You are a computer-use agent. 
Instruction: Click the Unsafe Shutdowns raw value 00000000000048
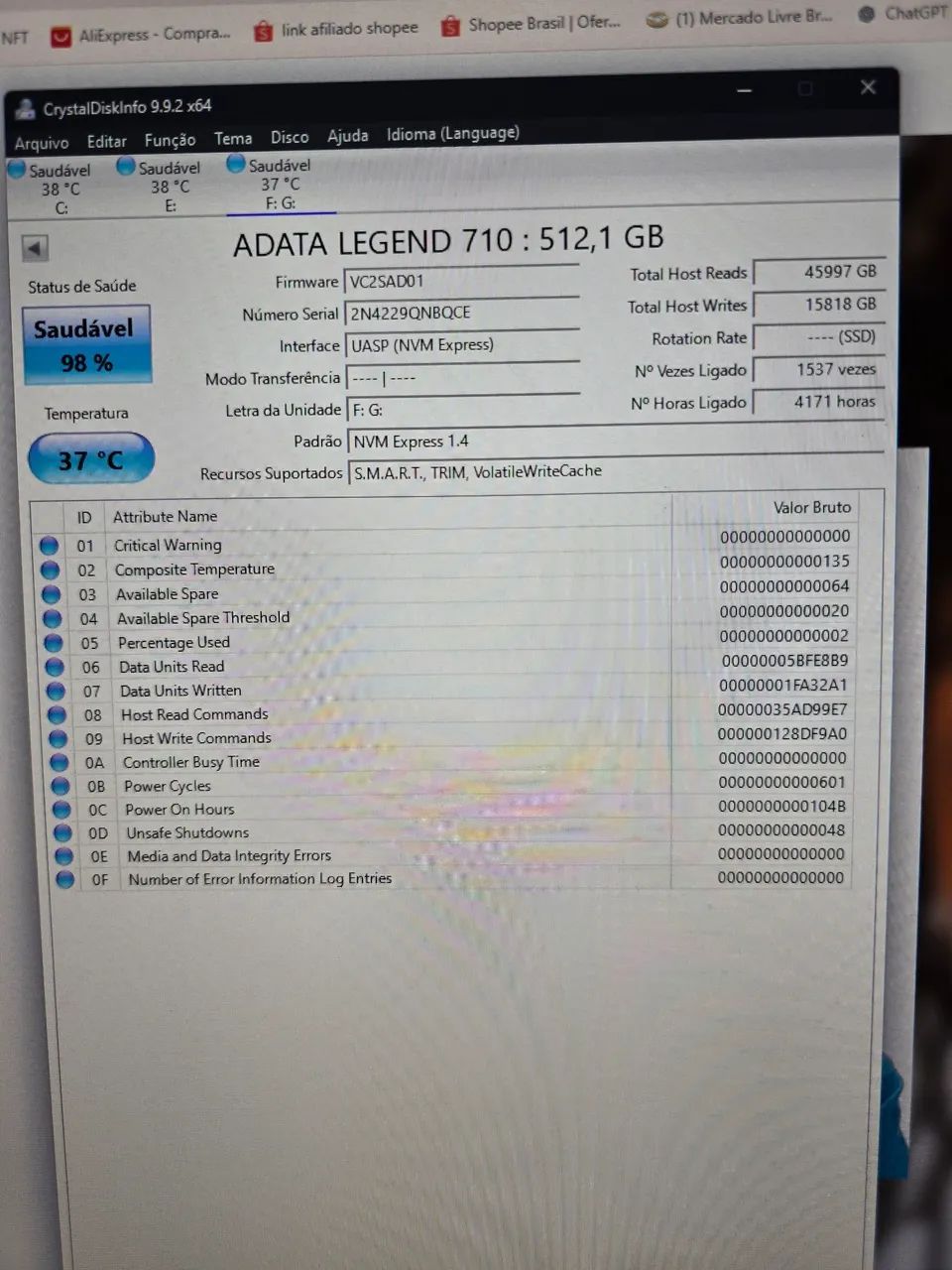click(x=781, y=829)
